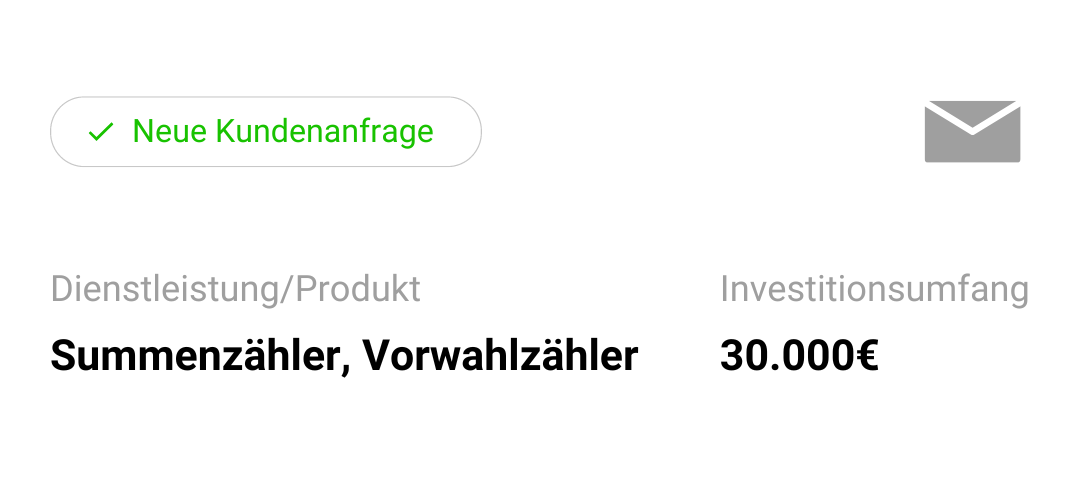Viewport: 1080px width, 500px height.
Task: Open the Summenzähler product entry
Action: 195,355
